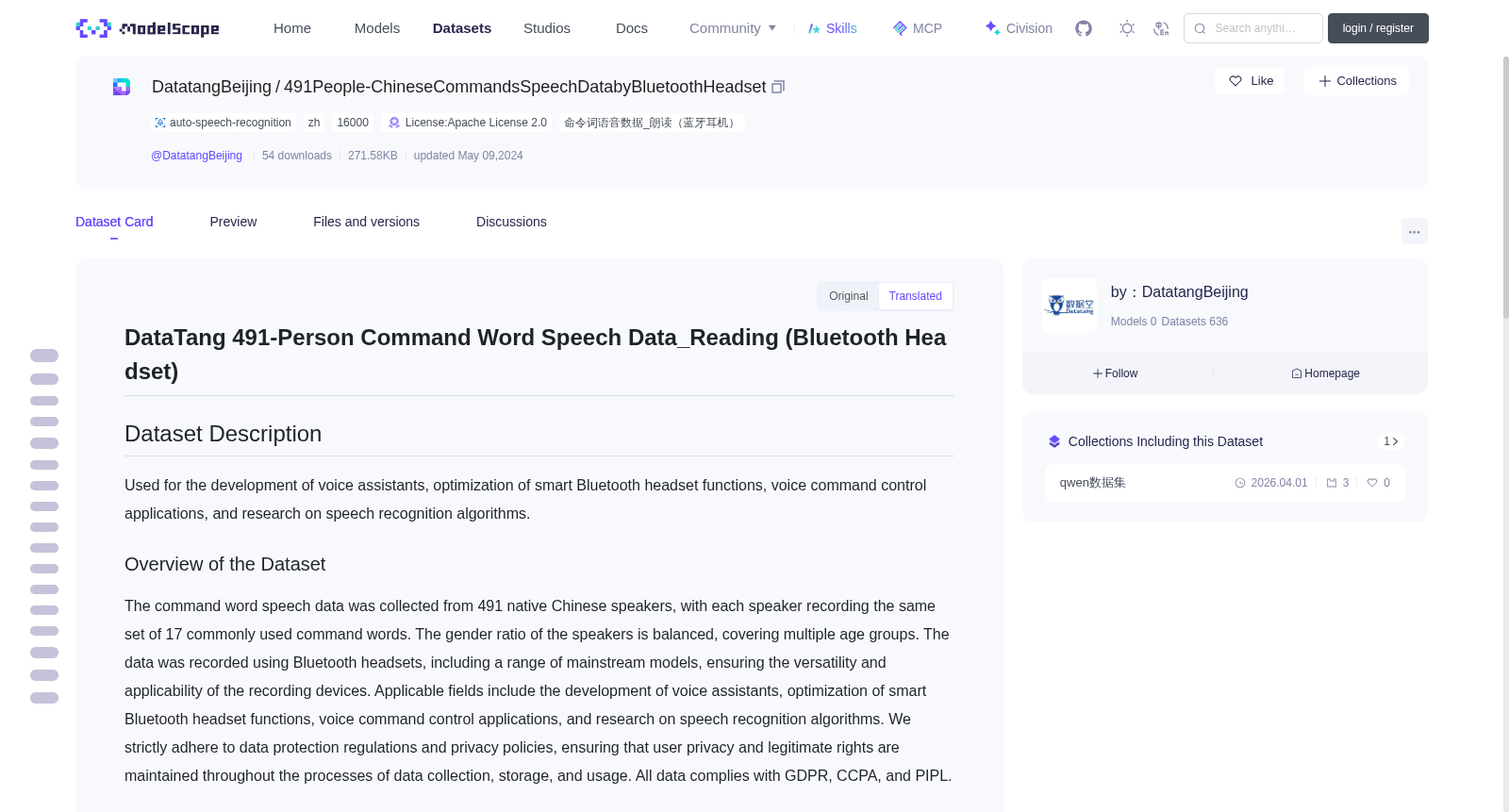Click the Models 0 count
The image size is (1509, 812).
(x=1134, y=322)
